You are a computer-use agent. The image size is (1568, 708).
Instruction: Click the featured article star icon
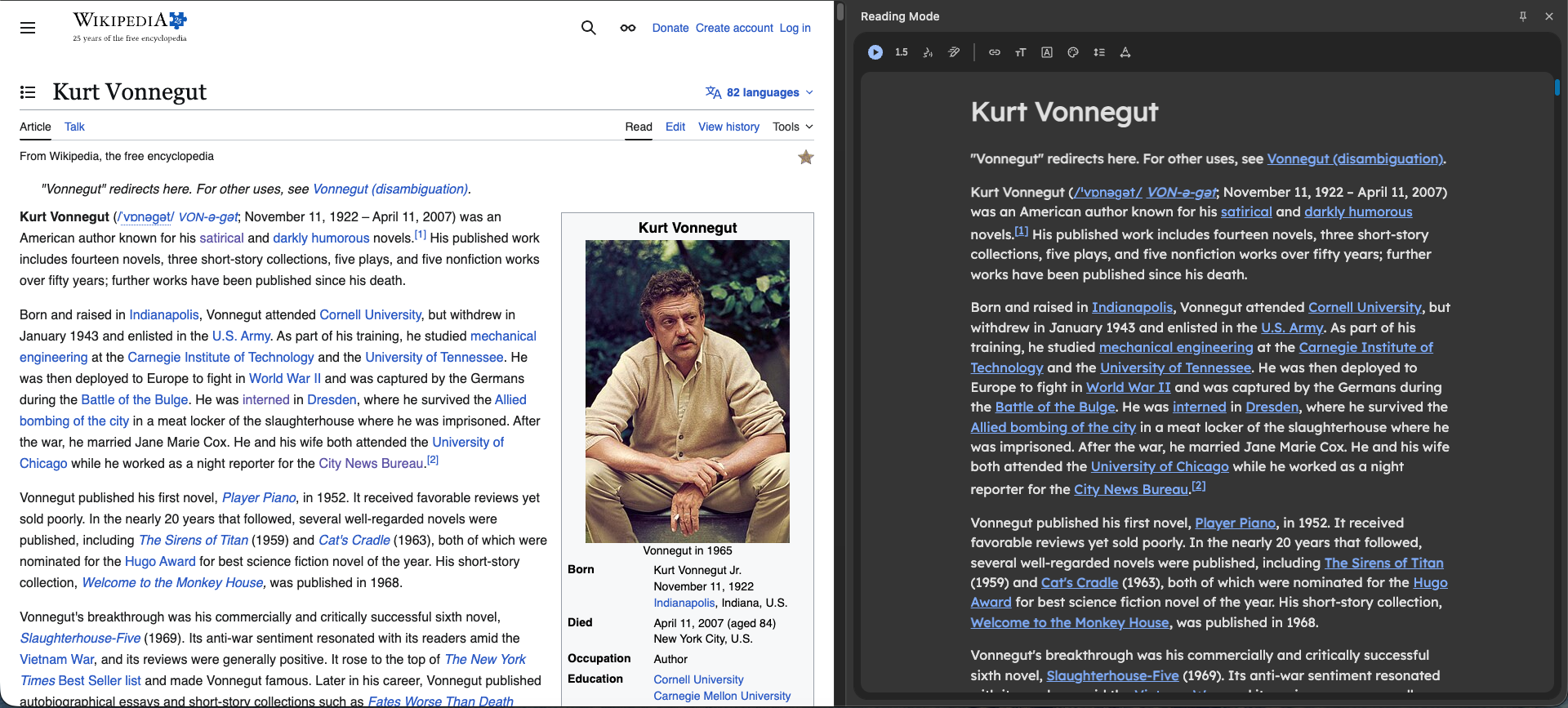806,157
